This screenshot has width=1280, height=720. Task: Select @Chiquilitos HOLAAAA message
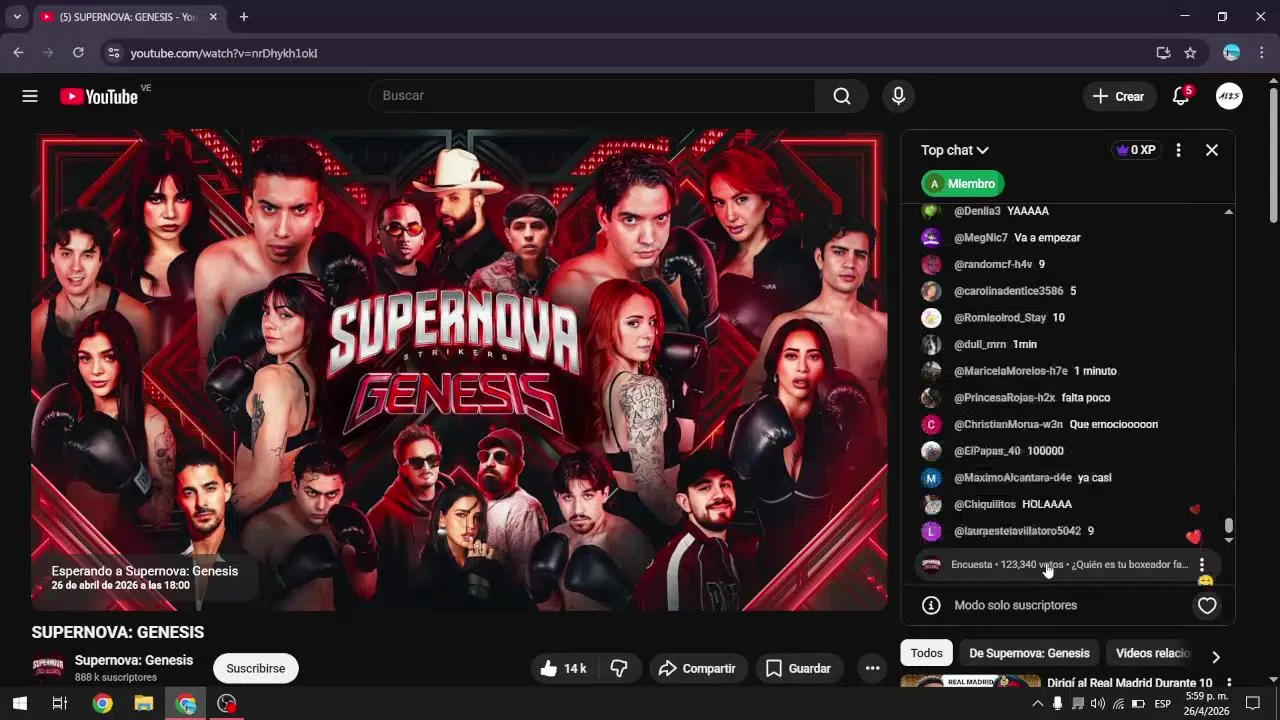[x=1067, y=504]
